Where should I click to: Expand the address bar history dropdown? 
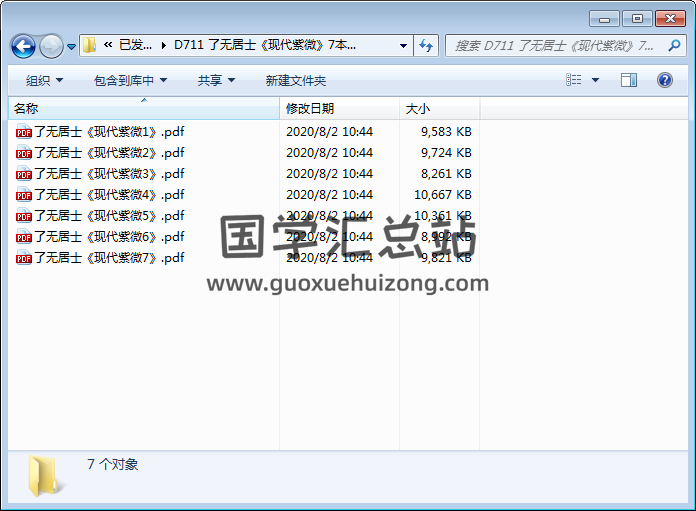point(403,45)
